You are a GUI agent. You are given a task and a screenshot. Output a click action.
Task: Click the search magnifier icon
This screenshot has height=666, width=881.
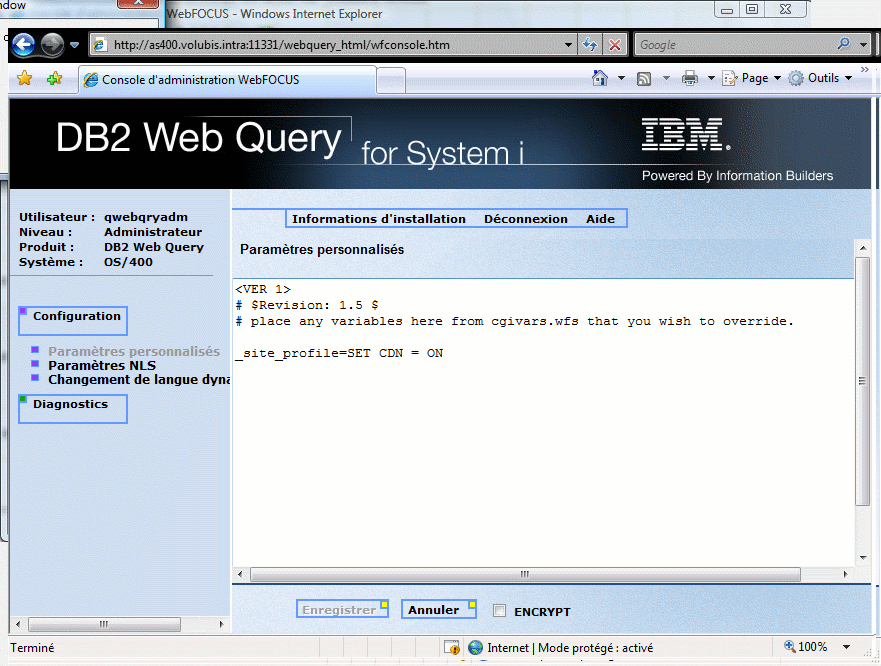pos(843,44)
